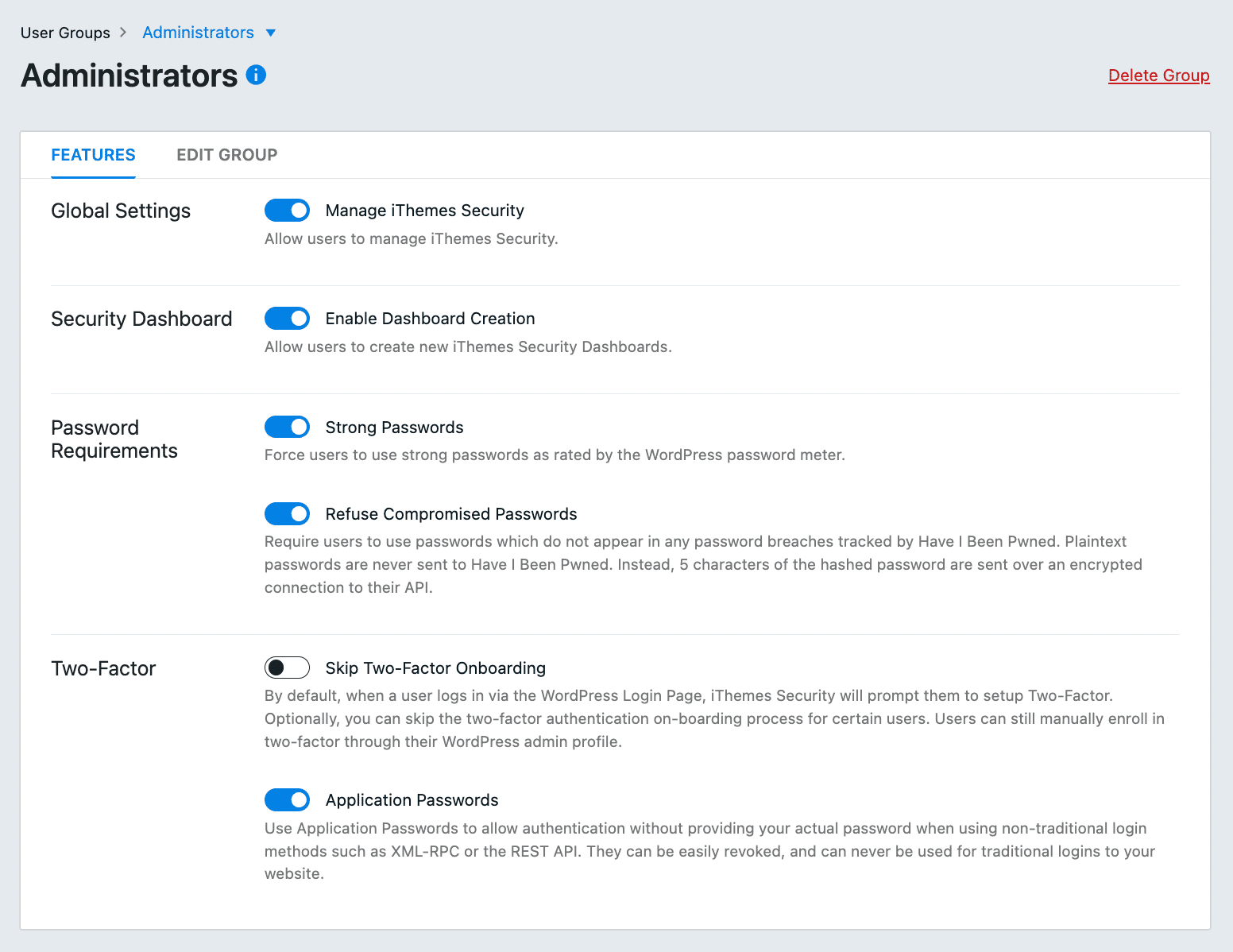Click the 'Allow users to create new' description
The width and height of the screenshot is (1233, 952).
[x=468, y=346]
